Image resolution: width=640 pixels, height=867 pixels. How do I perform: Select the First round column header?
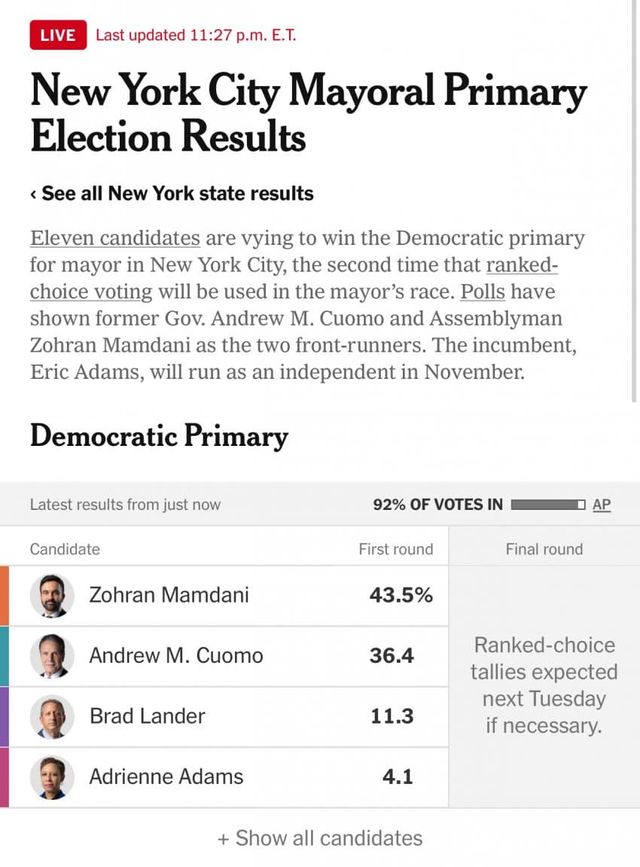396,549
